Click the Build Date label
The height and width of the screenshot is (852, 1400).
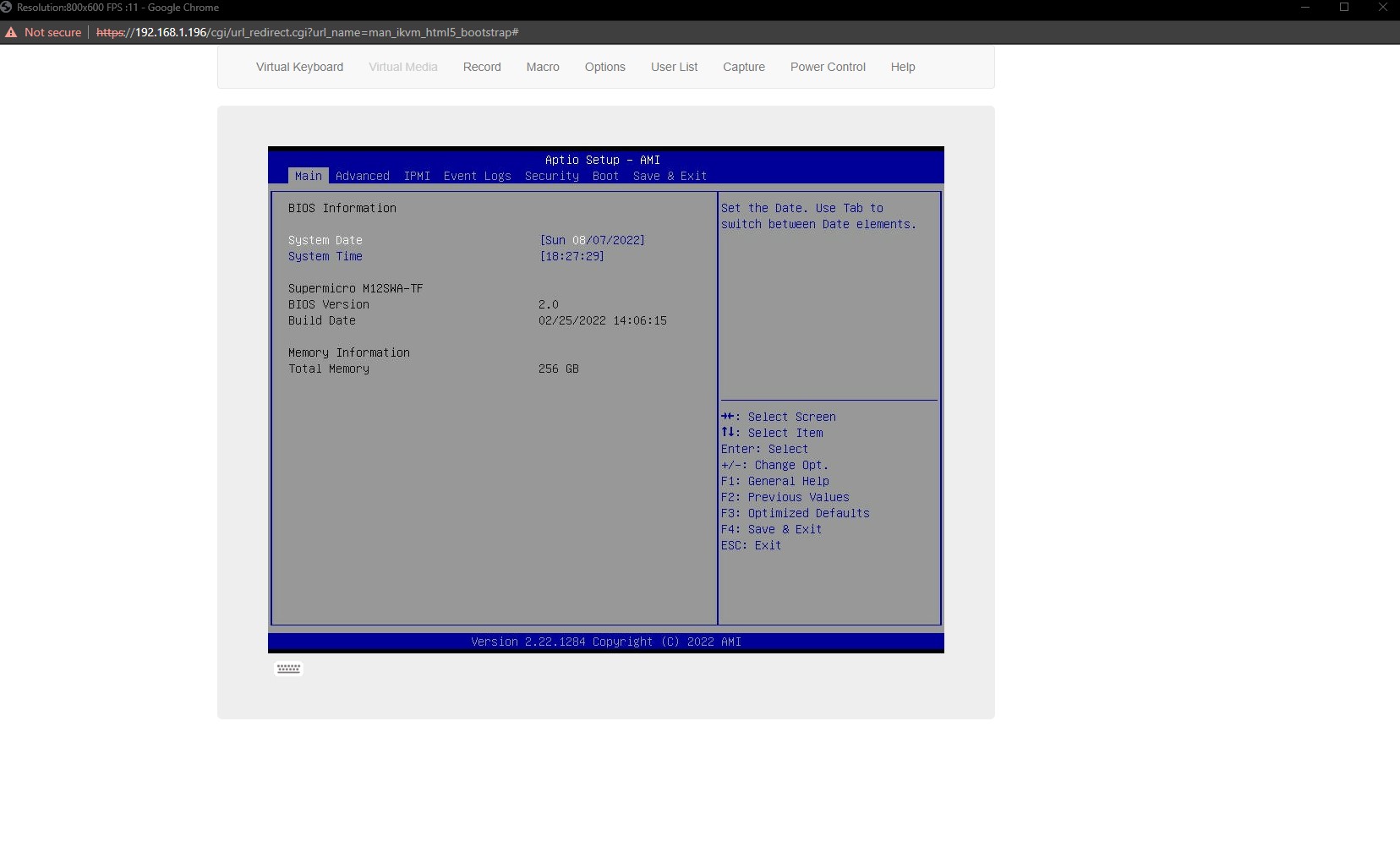point(322,320)
